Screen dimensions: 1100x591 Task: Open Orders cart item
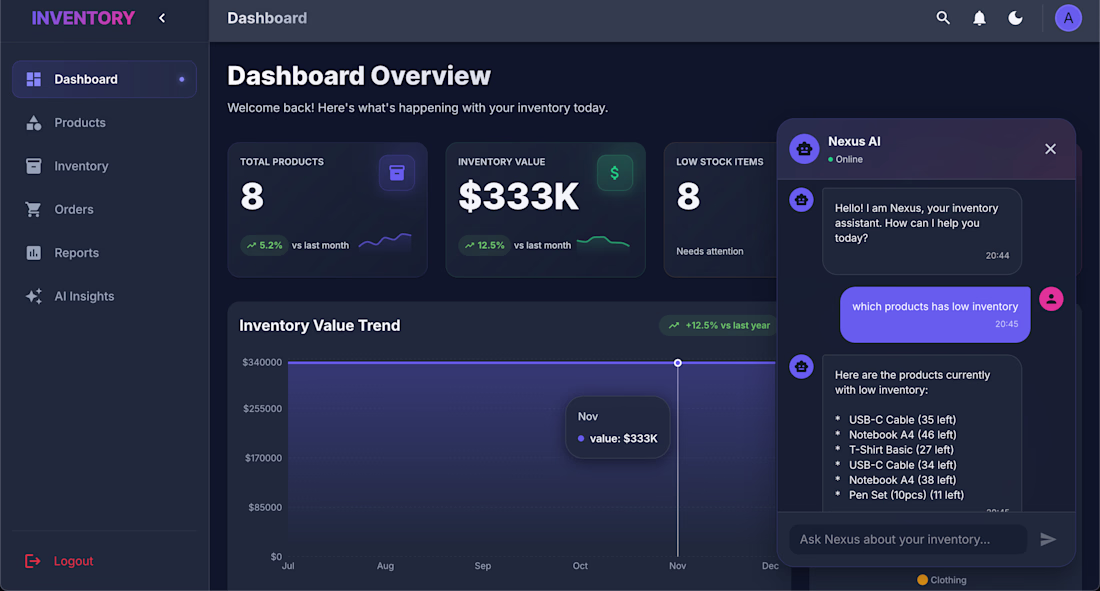point(105,210)
